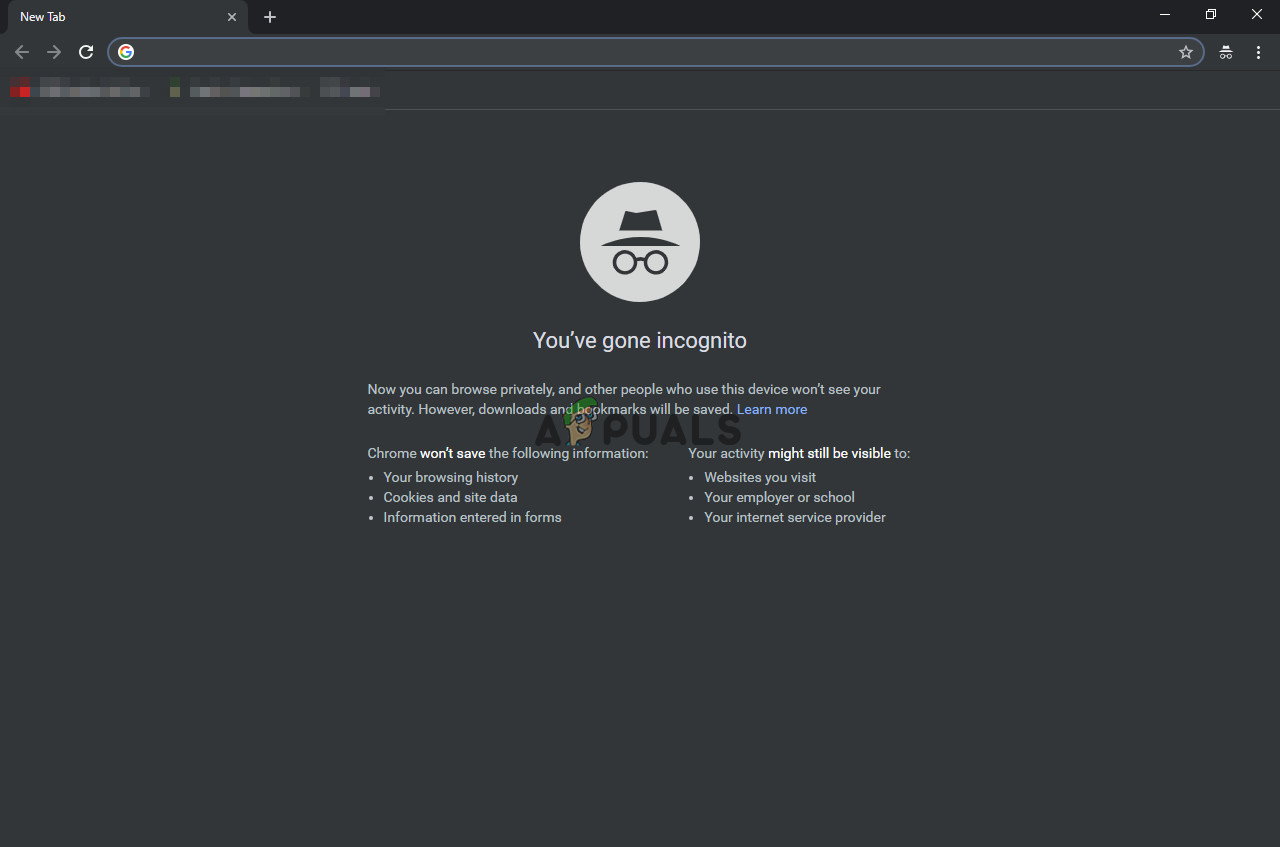Open the Learn more link
1280x847 pixels.
click(x=772, y=409)
